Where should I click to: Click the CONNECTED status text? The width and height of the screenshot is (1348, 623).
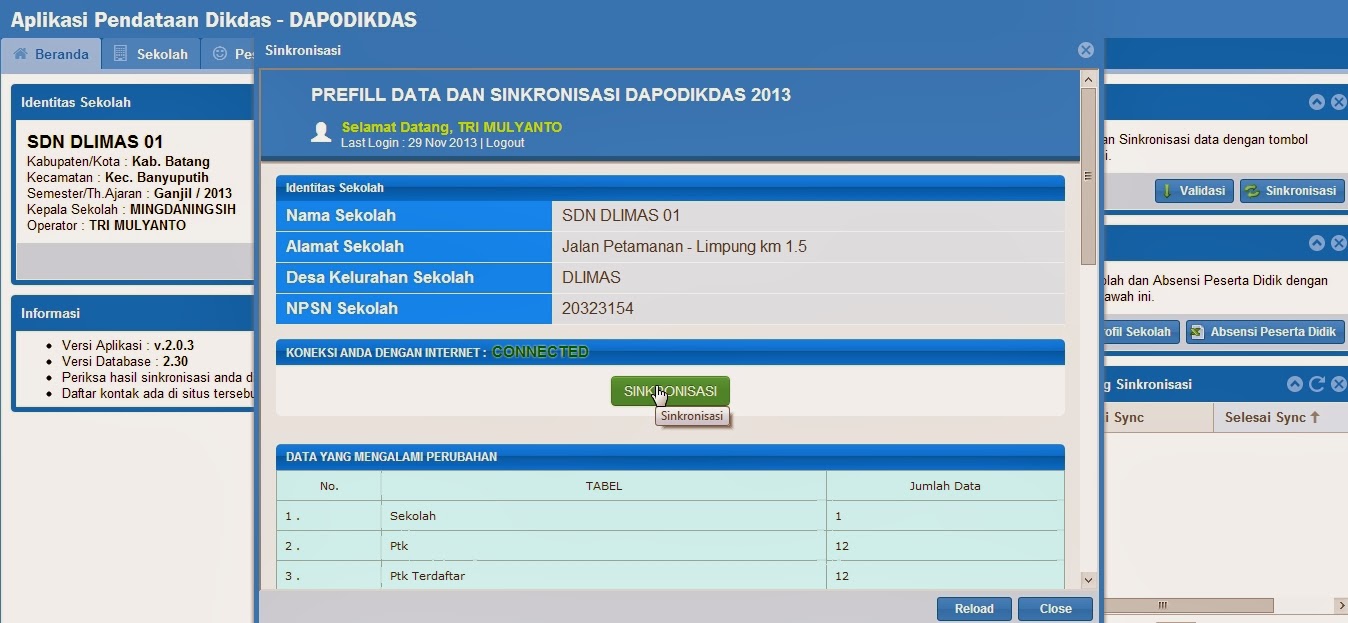(x=540, y=352)
